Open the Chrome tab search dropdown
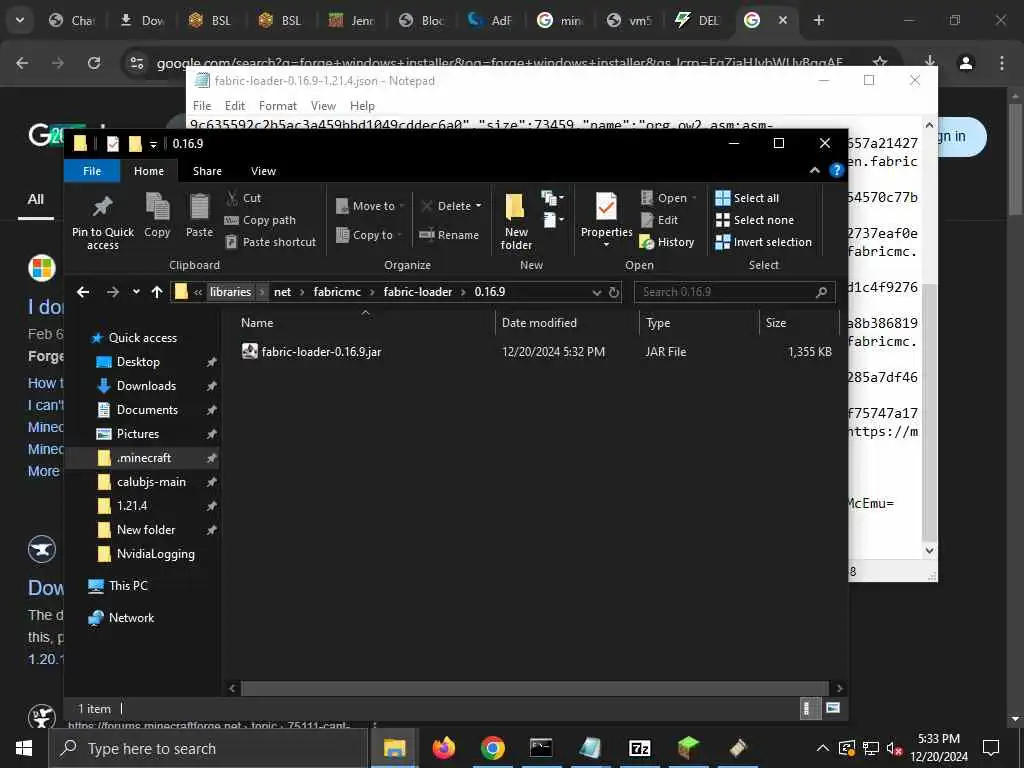This screenshot has width=1024, height=768. [x=20, y=20]
